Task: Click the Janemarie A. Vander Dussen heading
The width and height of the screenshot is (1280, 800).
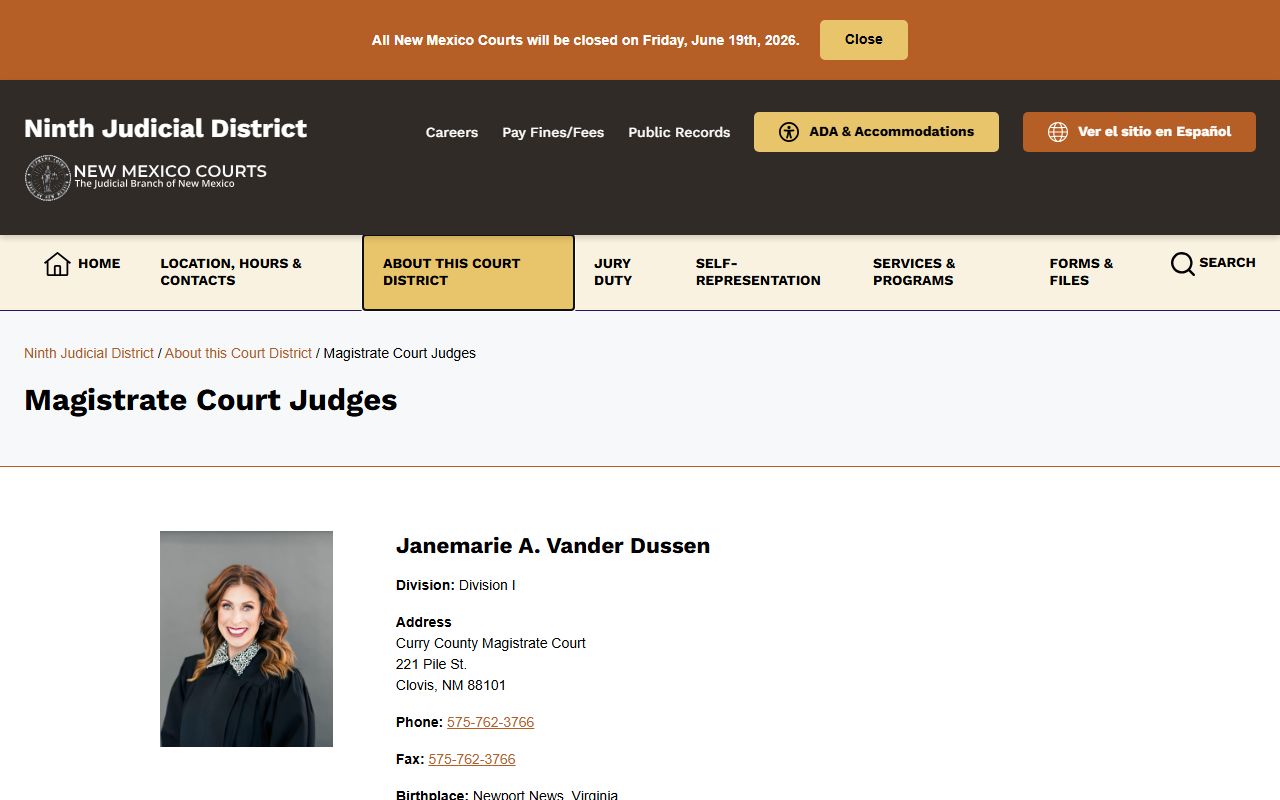Action: pos(553,546)
